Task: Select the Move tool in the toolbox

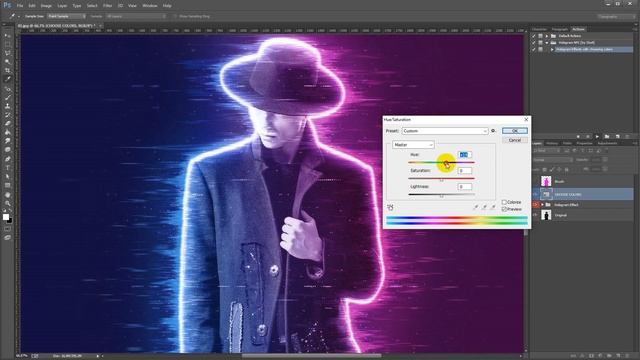Action: click(7, 36)
